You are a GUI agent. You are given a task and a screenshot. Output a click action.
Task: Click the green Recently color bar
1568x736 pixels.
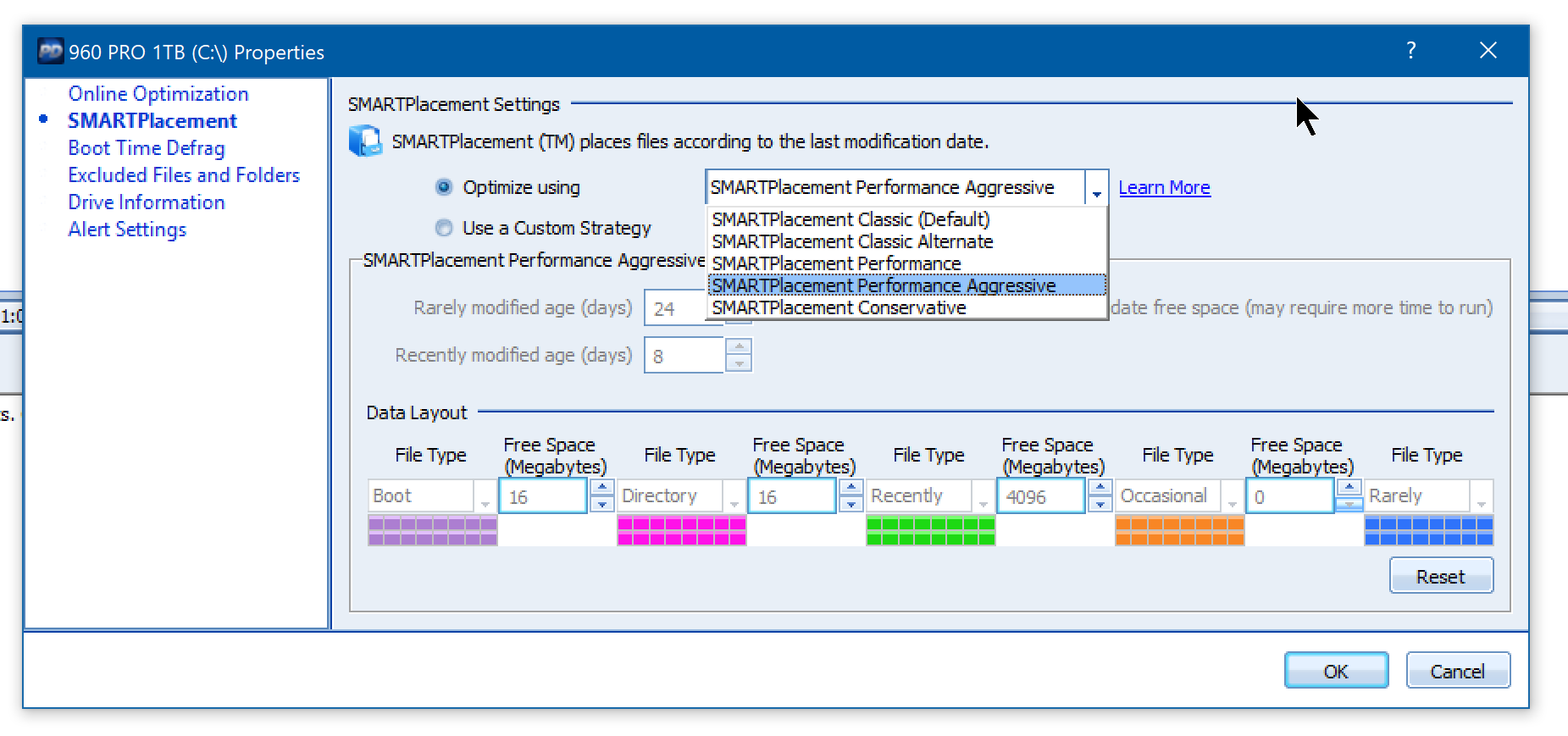[931, 531]
